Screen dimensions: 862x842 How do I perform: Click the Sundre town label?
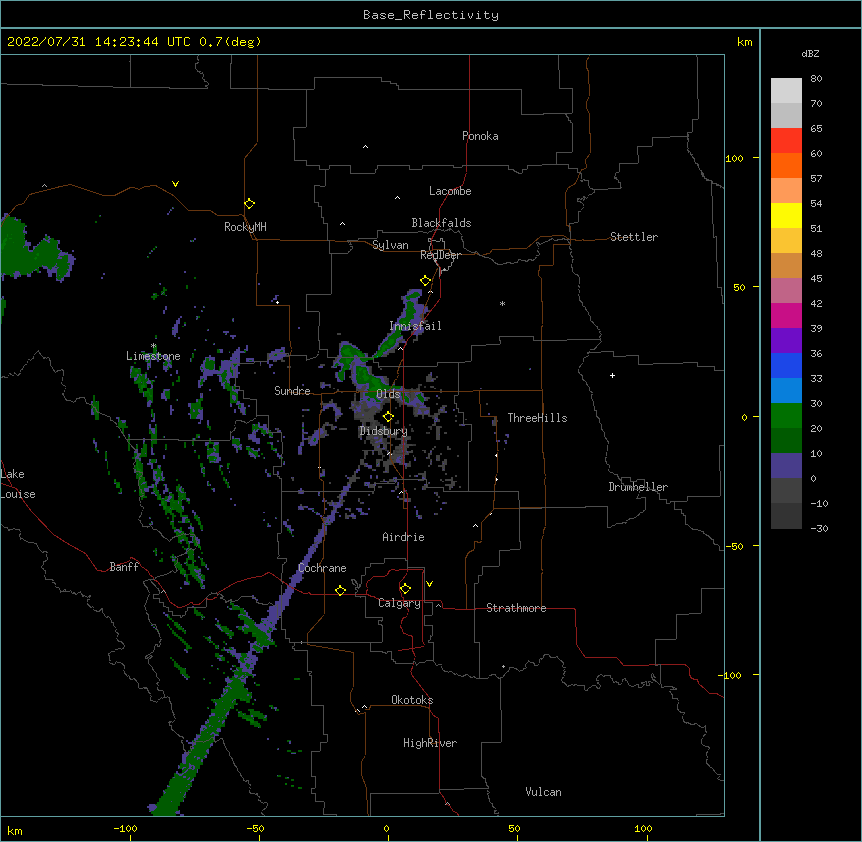[x=292, y=391]
